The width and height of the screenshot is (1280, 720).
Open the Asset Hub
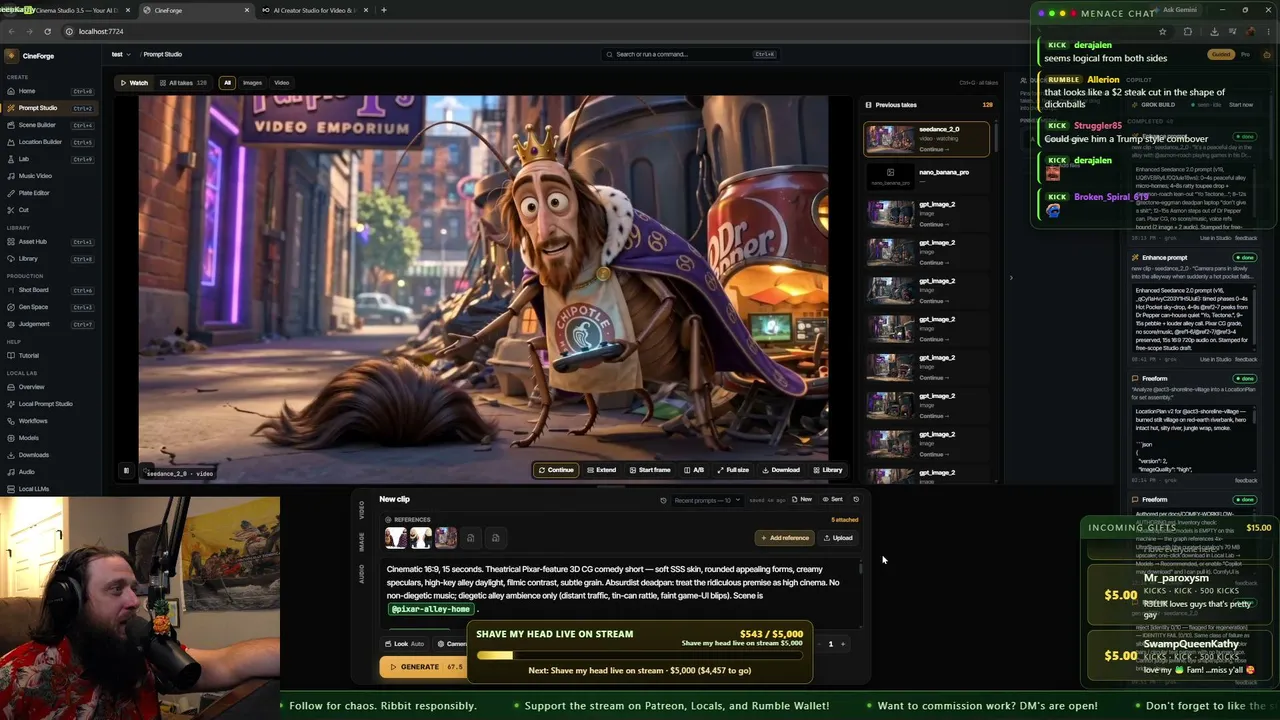tap(50, 242)
